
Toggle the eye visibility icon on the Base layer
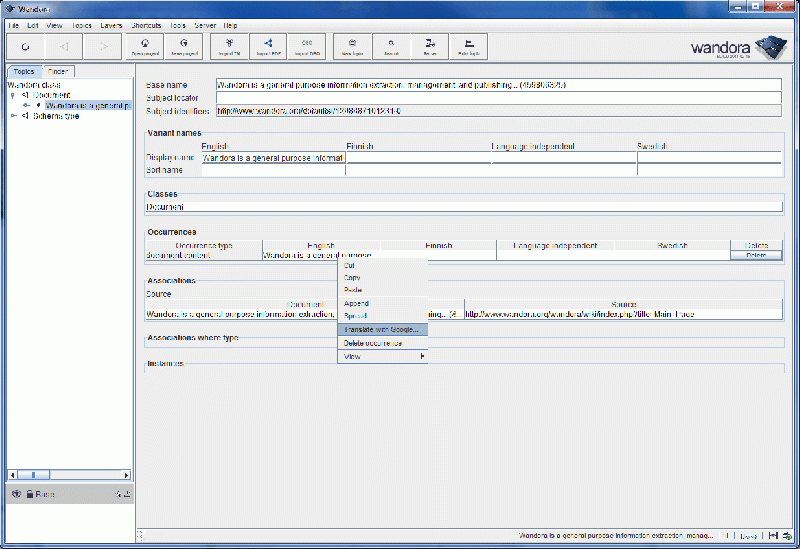(16, 494)
